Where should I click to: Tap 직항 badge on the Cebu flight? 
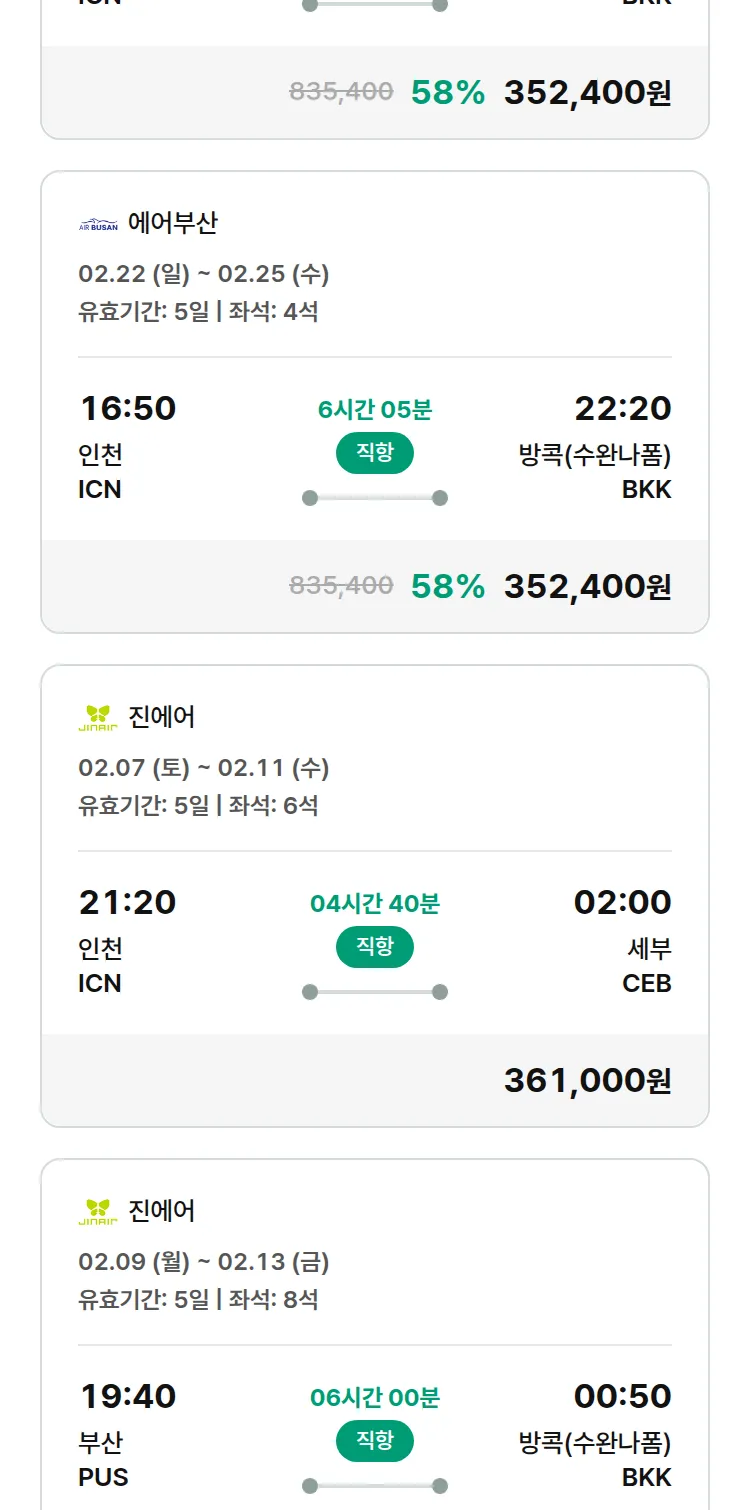374,947
